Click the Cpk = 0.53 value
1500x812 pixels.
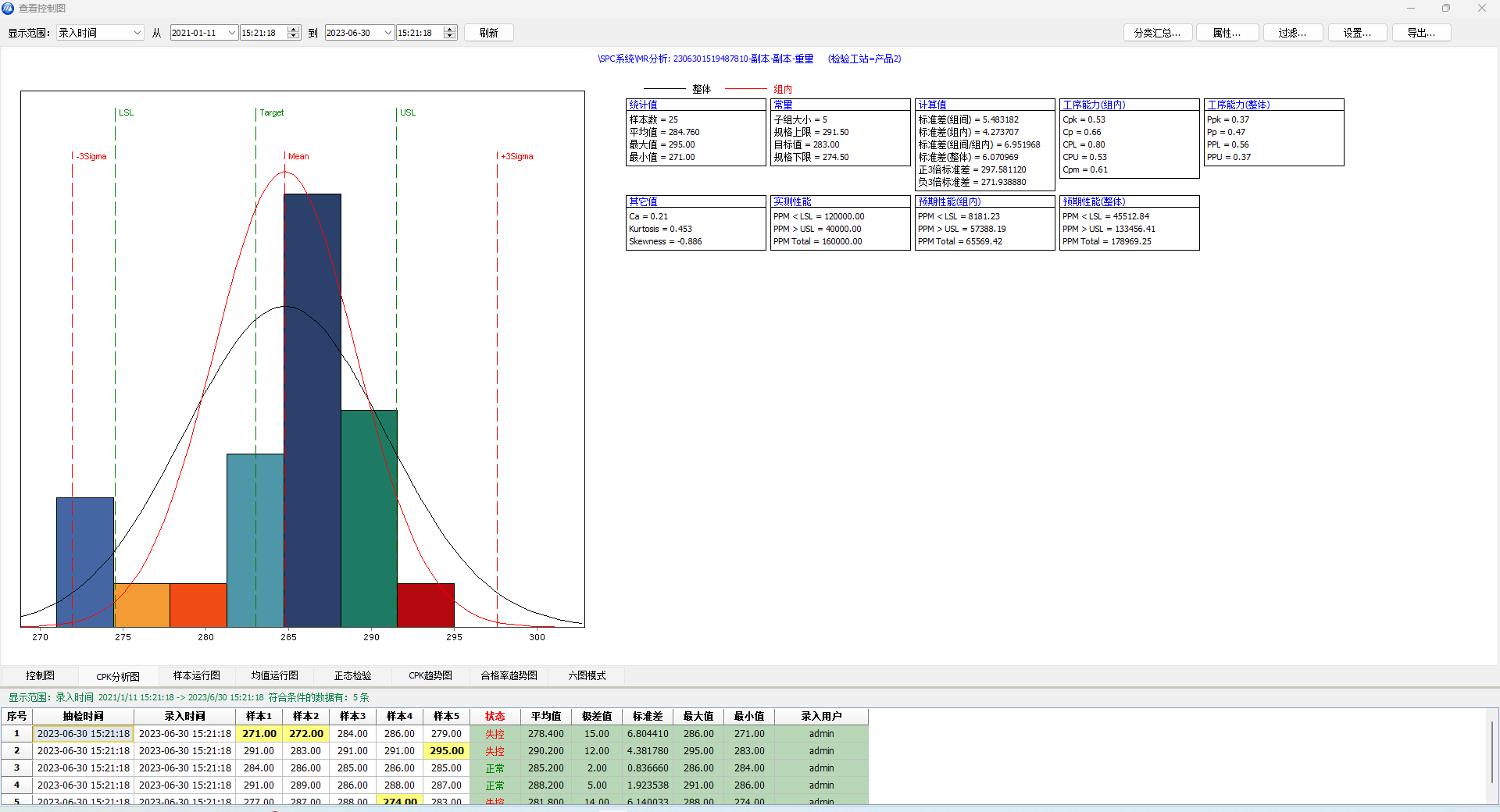pyautogui.click(x=1084, y=119)
